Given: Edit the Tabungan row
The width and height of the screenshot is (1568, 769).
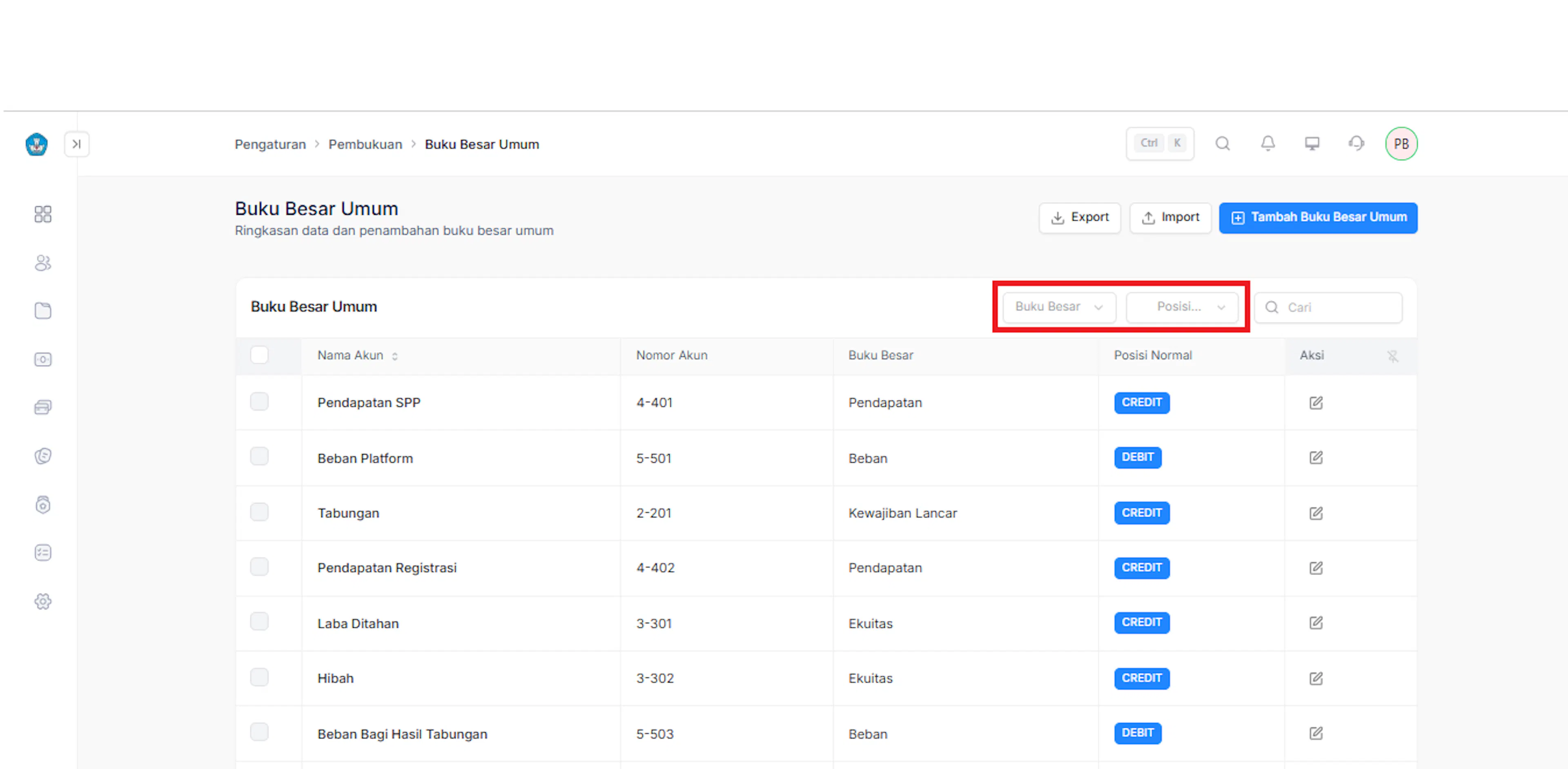Looking at the screenshot, I should 1316,513.
